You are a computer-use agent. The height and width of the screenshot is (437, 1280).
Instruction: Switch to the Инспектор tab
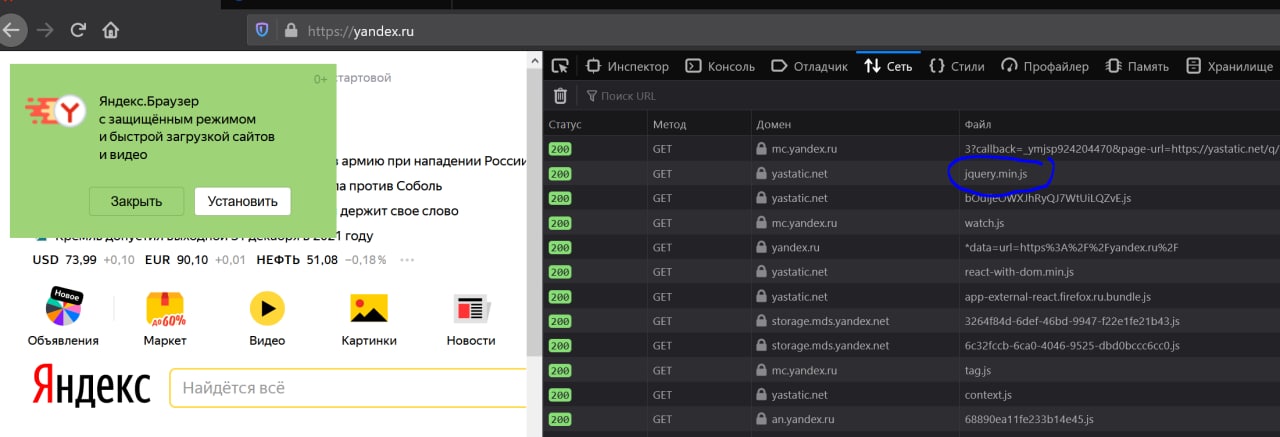coord(627,66)
